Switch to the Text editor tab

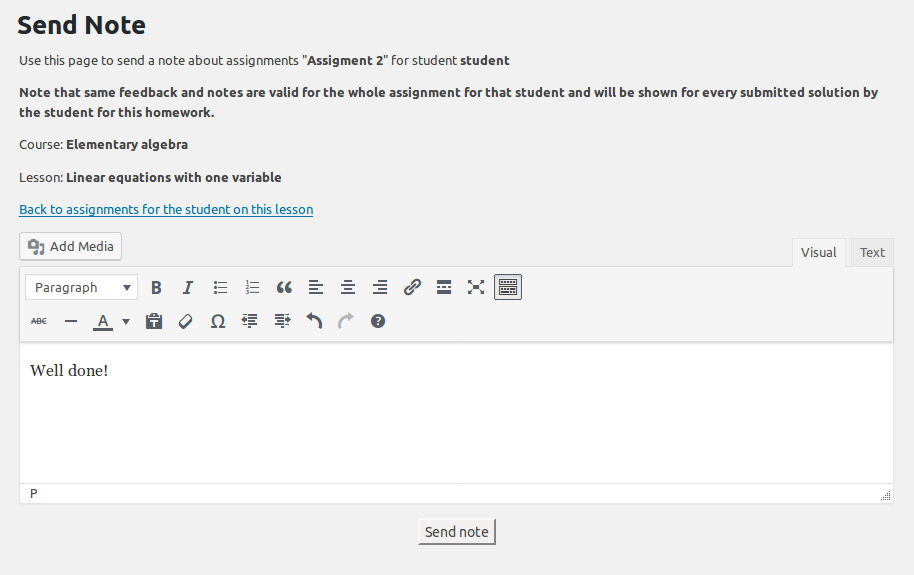872,253
